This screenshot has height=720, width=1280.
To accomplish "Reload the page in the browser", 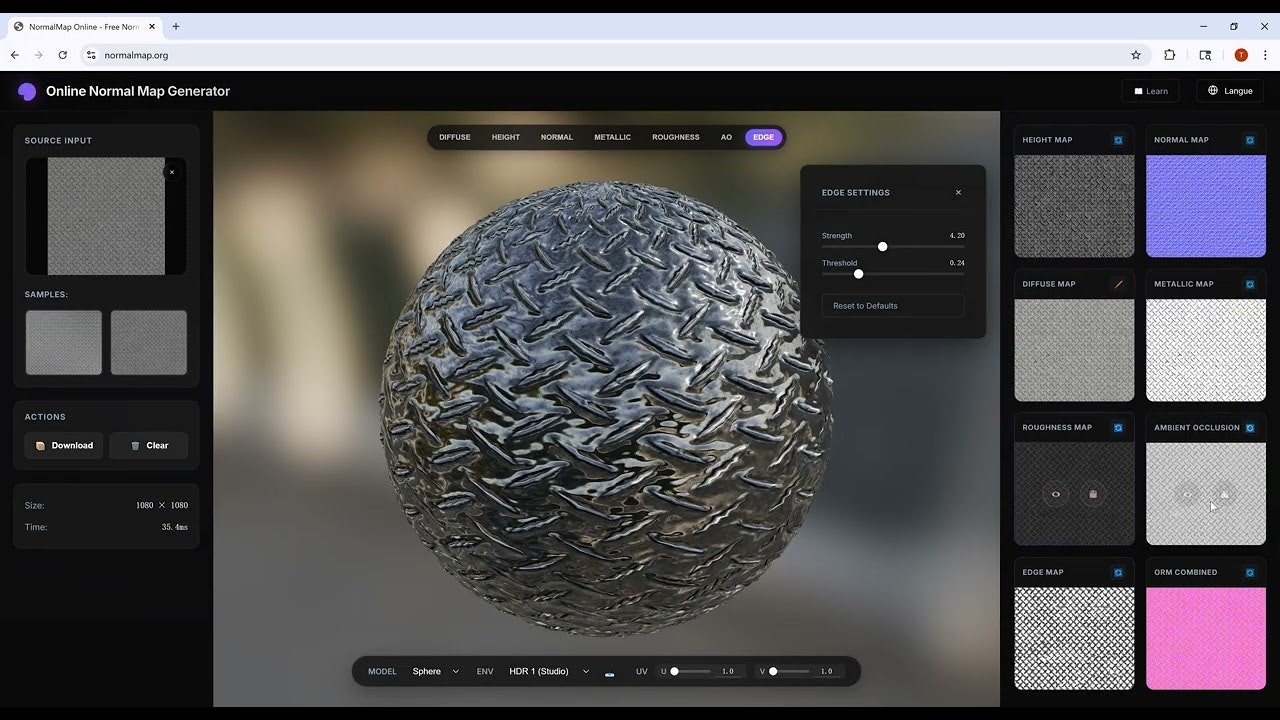I will [62, 55].
